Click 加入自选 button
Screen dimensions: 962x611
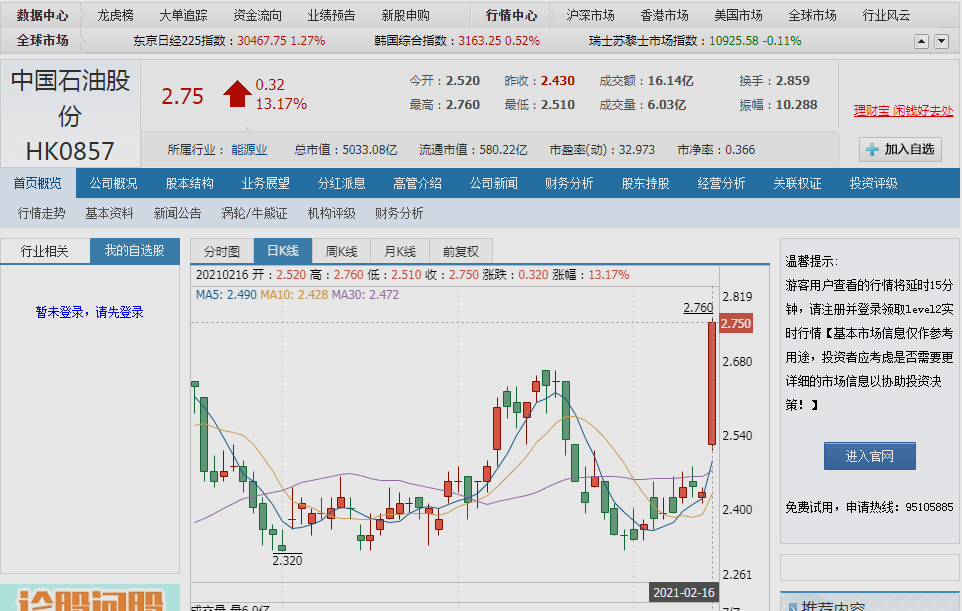tap(900, 150)
